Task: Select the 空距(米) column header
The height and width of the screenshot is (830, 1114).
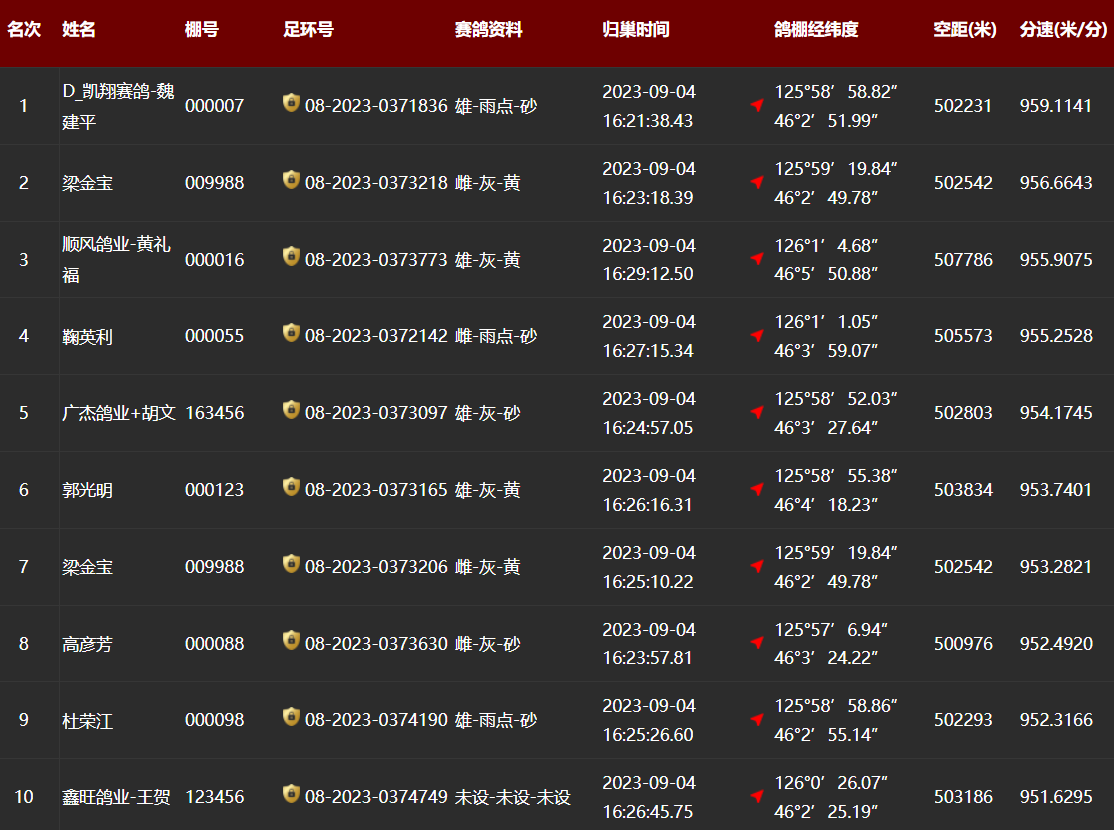Action: 965,30
